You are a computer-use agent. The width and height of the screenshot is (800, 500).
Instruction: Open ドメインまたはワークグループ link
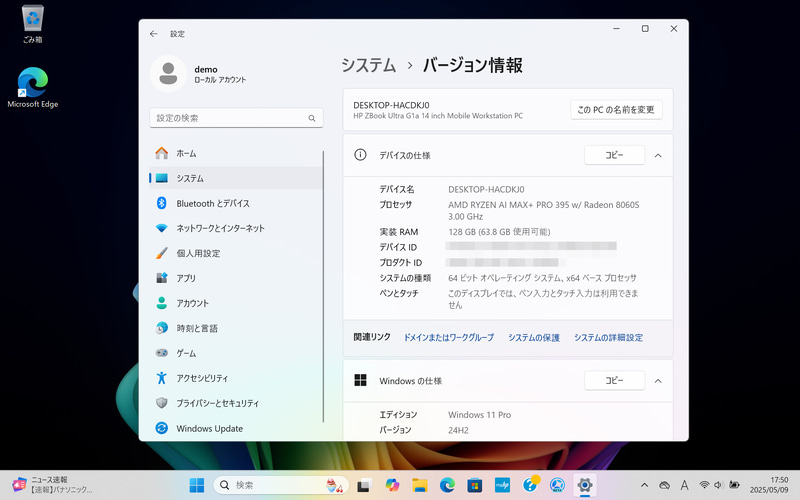click(x=449, y=337)
